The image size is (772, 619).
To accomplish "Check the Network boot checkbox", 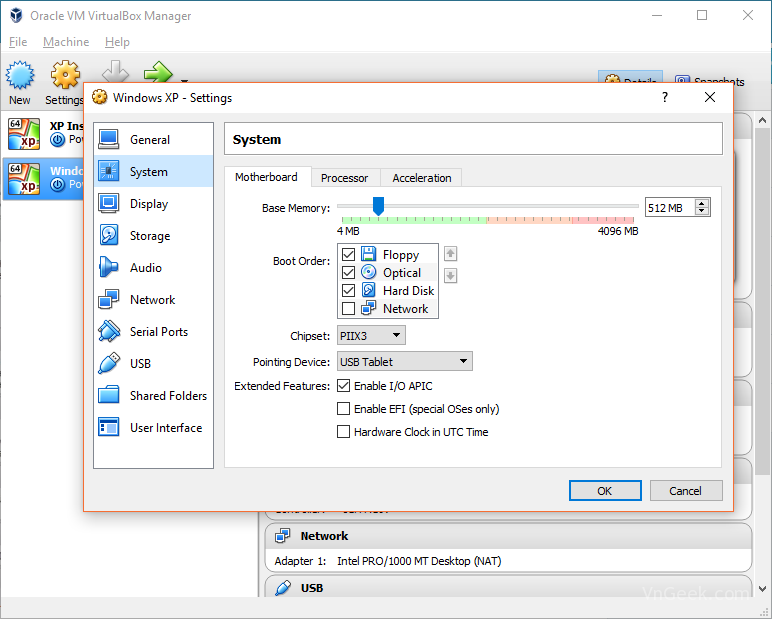I will 349,308.
